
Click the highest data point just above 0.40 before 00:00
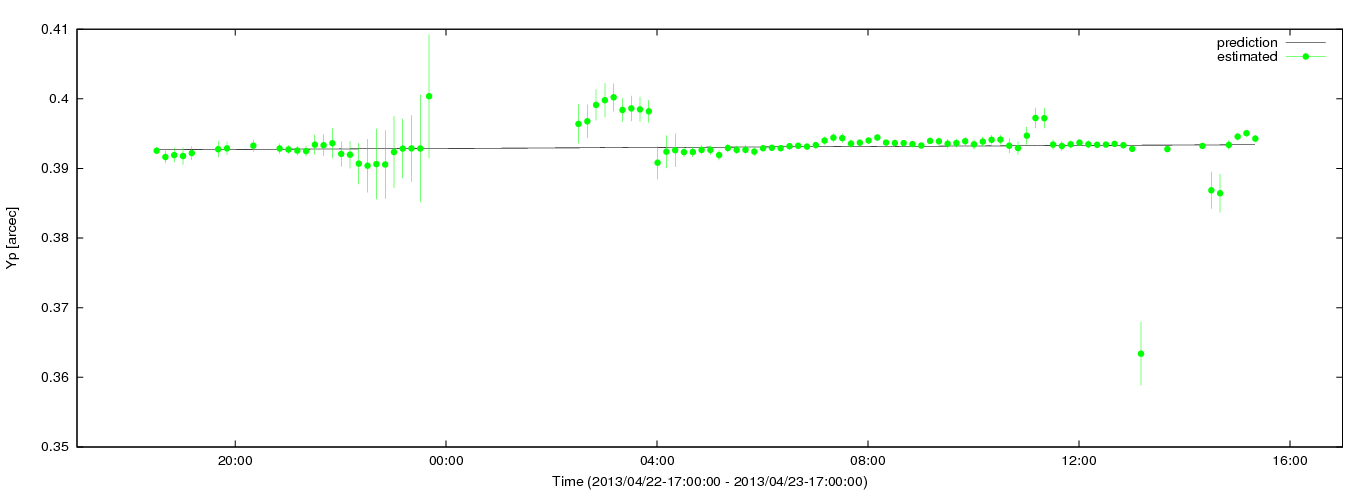(x=429, y=96)
